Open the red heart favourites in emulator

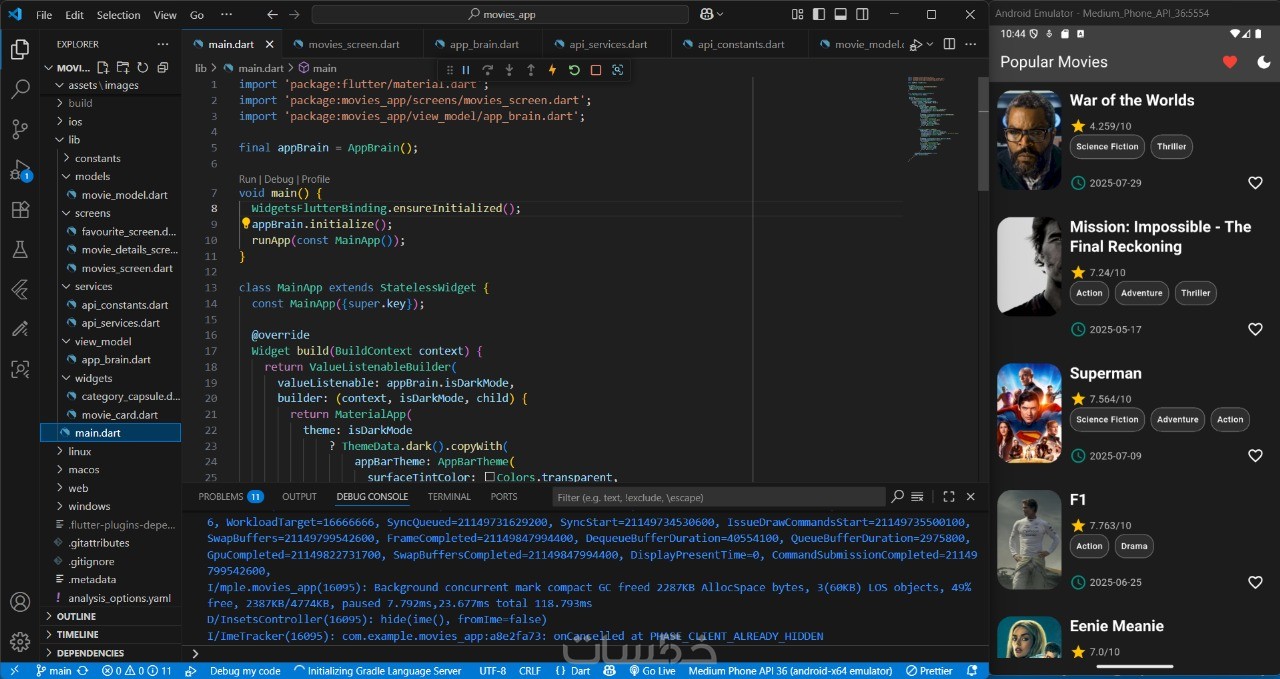(1230, 62)
